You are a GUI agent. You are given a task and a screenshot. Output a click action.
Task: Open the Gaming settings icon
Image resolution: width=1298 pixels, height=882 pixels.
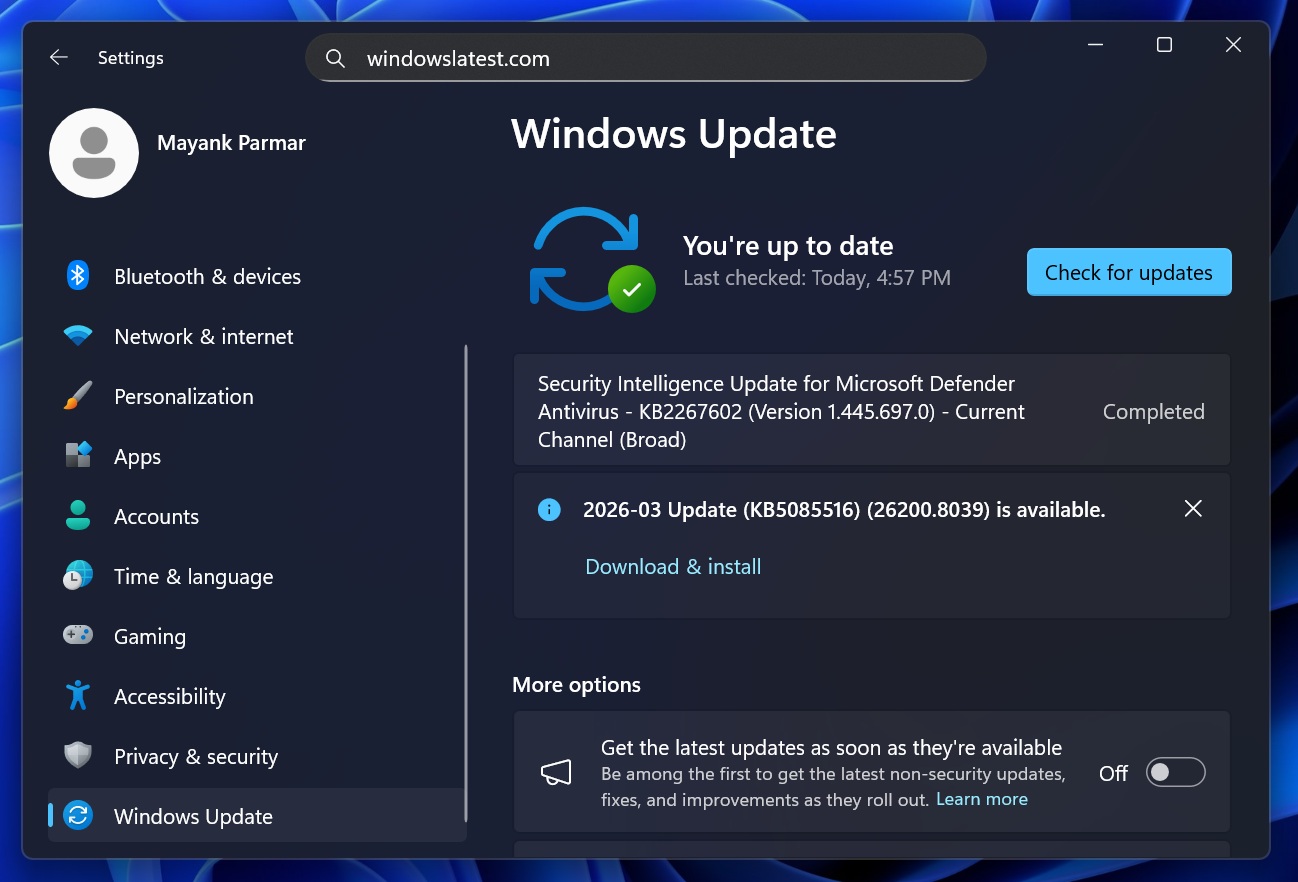pyautogui.click(x=77, y=636)
